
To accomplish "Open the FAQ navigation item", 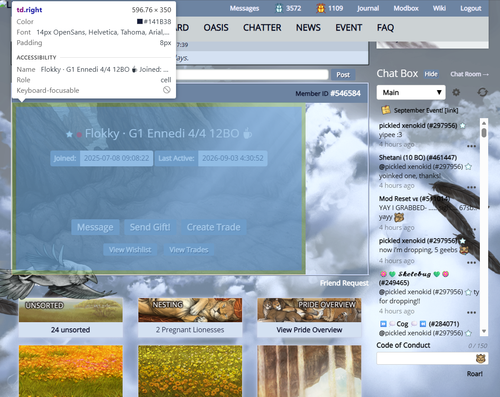I will point(385,28).
